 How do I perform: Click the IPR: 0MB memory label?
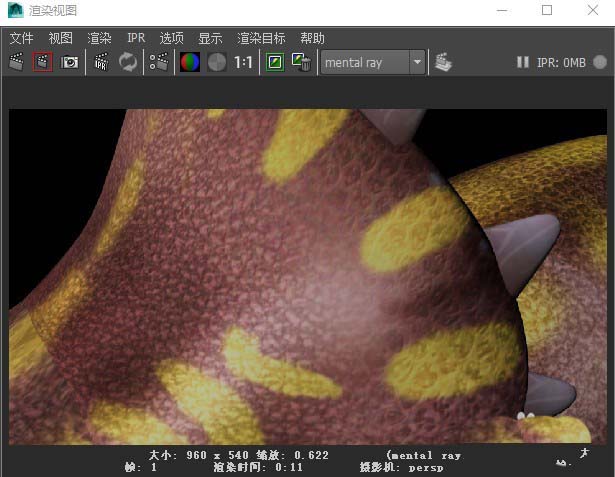pyautogui.click(x=561, y=62)
